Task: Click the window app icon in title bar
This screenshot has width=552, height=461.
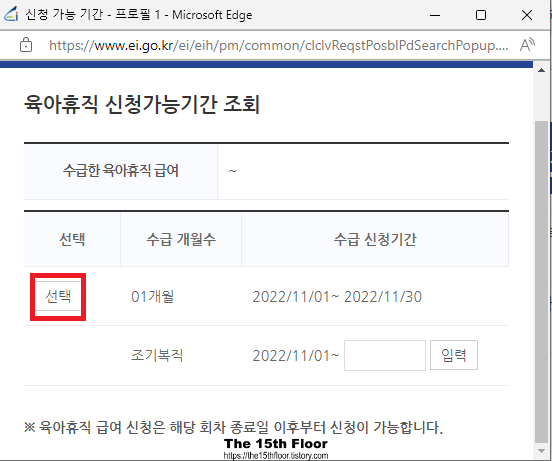Action: pos(11,14)
